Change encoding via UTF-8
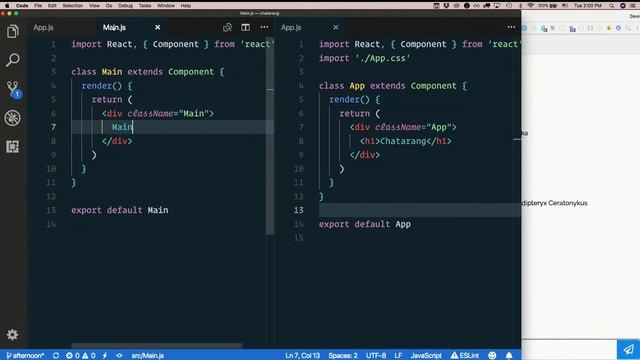Image resolution: width=640 pixels, height=360 pixels. pyautogui.click(x=376, y=356)
